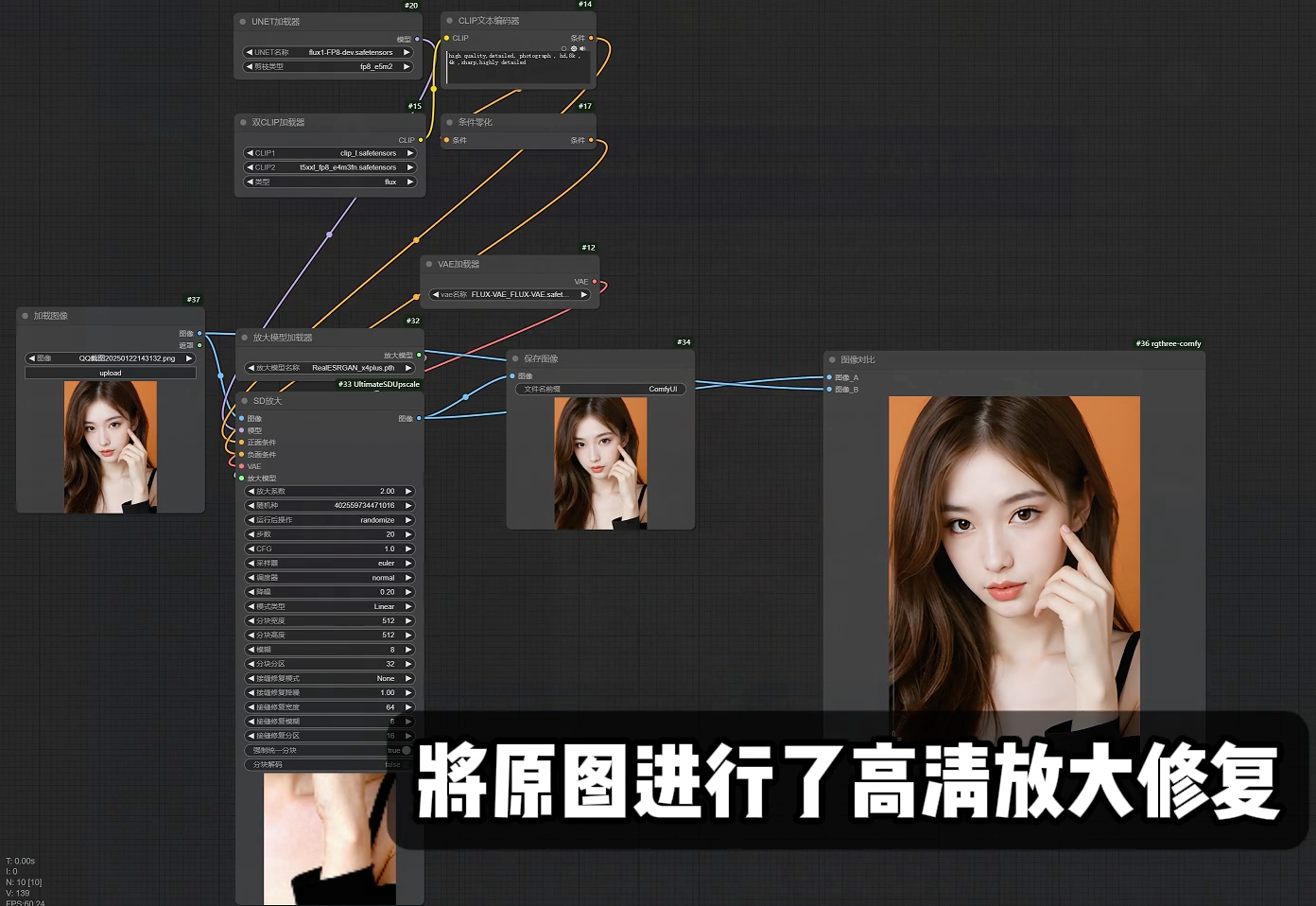Click the gear icon in the CLIP text encoder
This screenshot has width=1316, height=906.
[573, 48]
